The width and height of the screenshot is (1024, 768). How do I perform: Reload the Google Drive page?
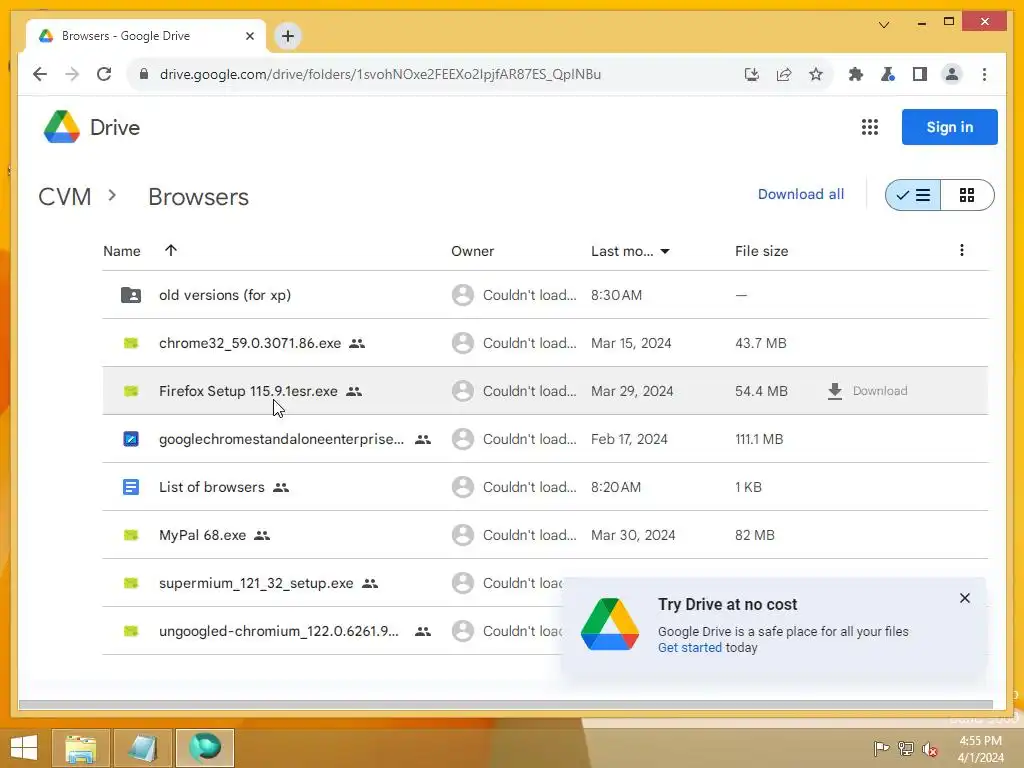coord(104,74)
